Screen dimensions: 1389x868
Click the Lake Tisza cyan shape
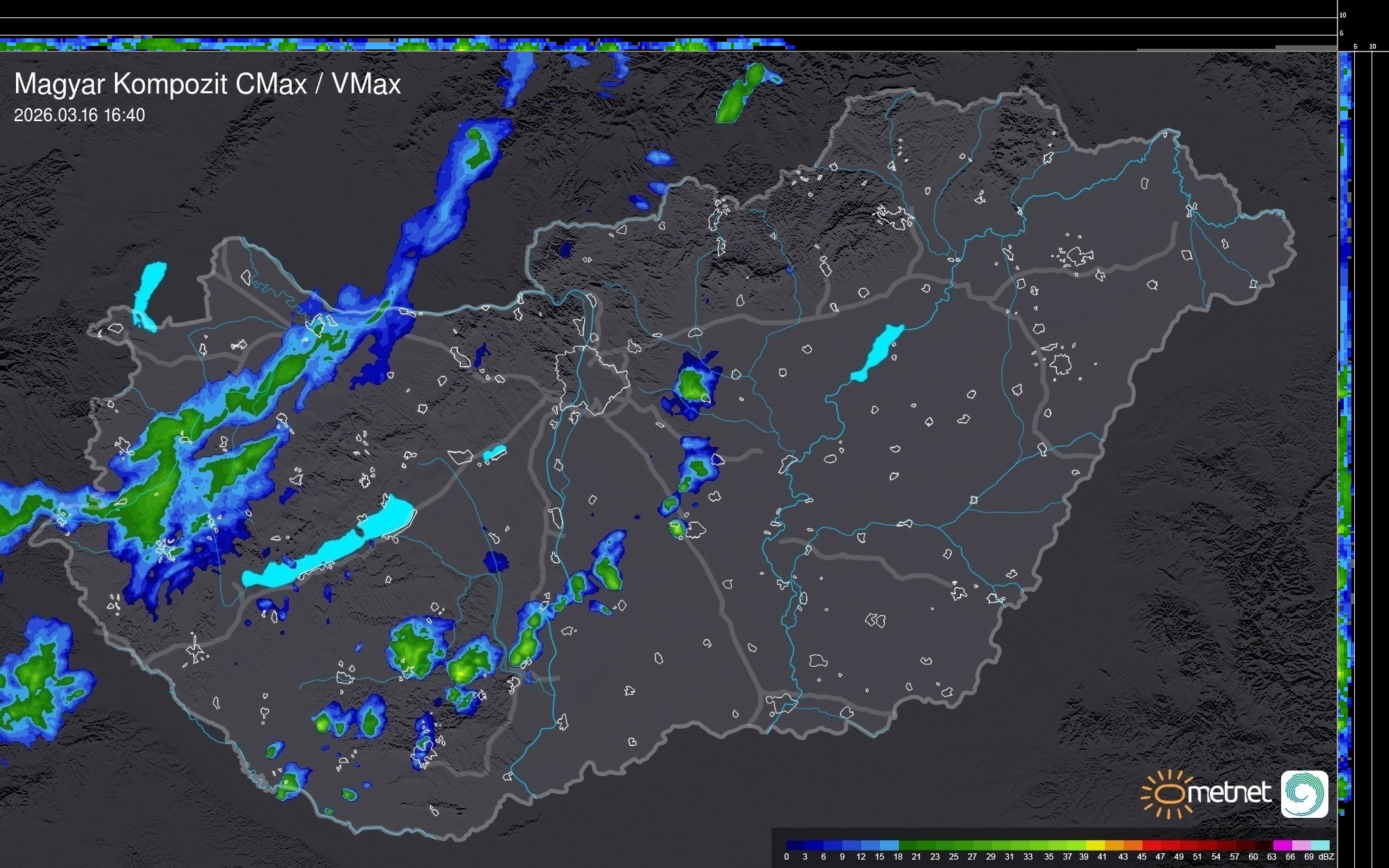877,353
